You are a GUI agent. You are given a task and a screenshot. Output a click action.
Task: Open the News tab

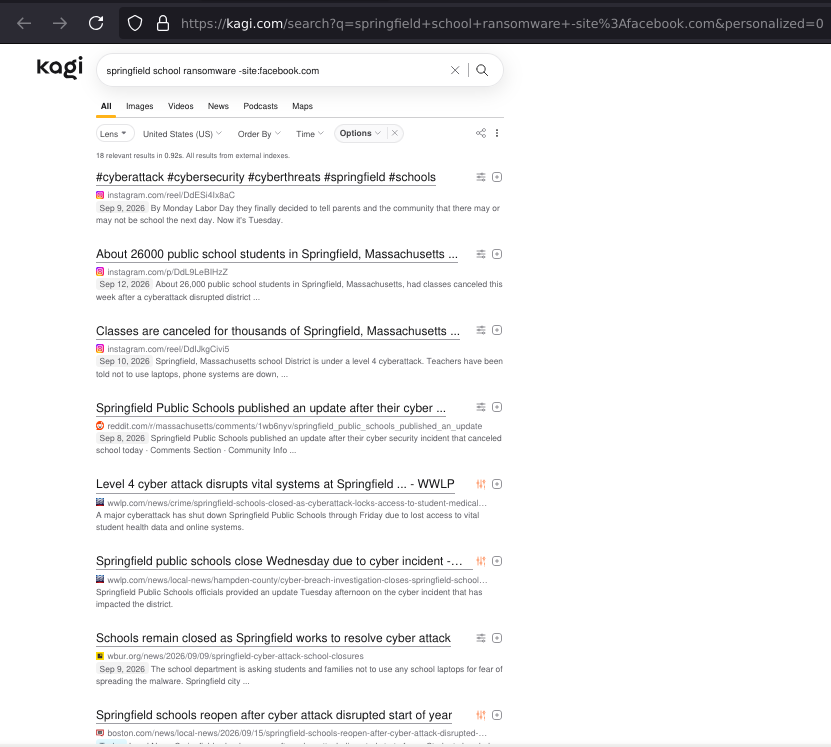[218, 106]
